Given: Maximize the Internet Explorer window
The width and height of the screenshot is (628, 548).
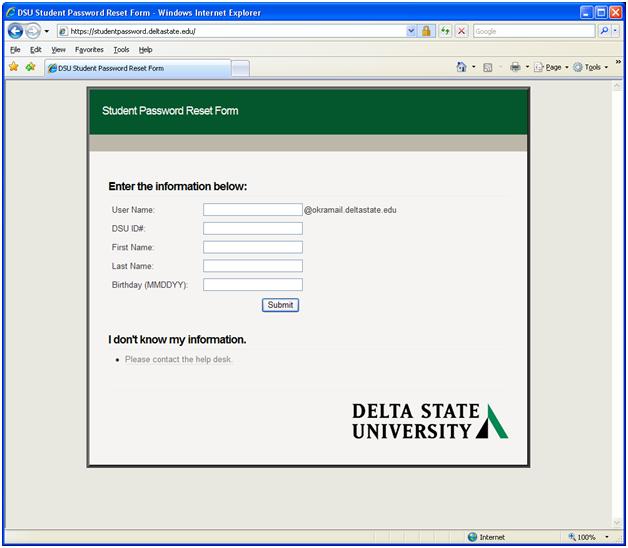Looking at the screenshot, I should click(x=601, y=12).
